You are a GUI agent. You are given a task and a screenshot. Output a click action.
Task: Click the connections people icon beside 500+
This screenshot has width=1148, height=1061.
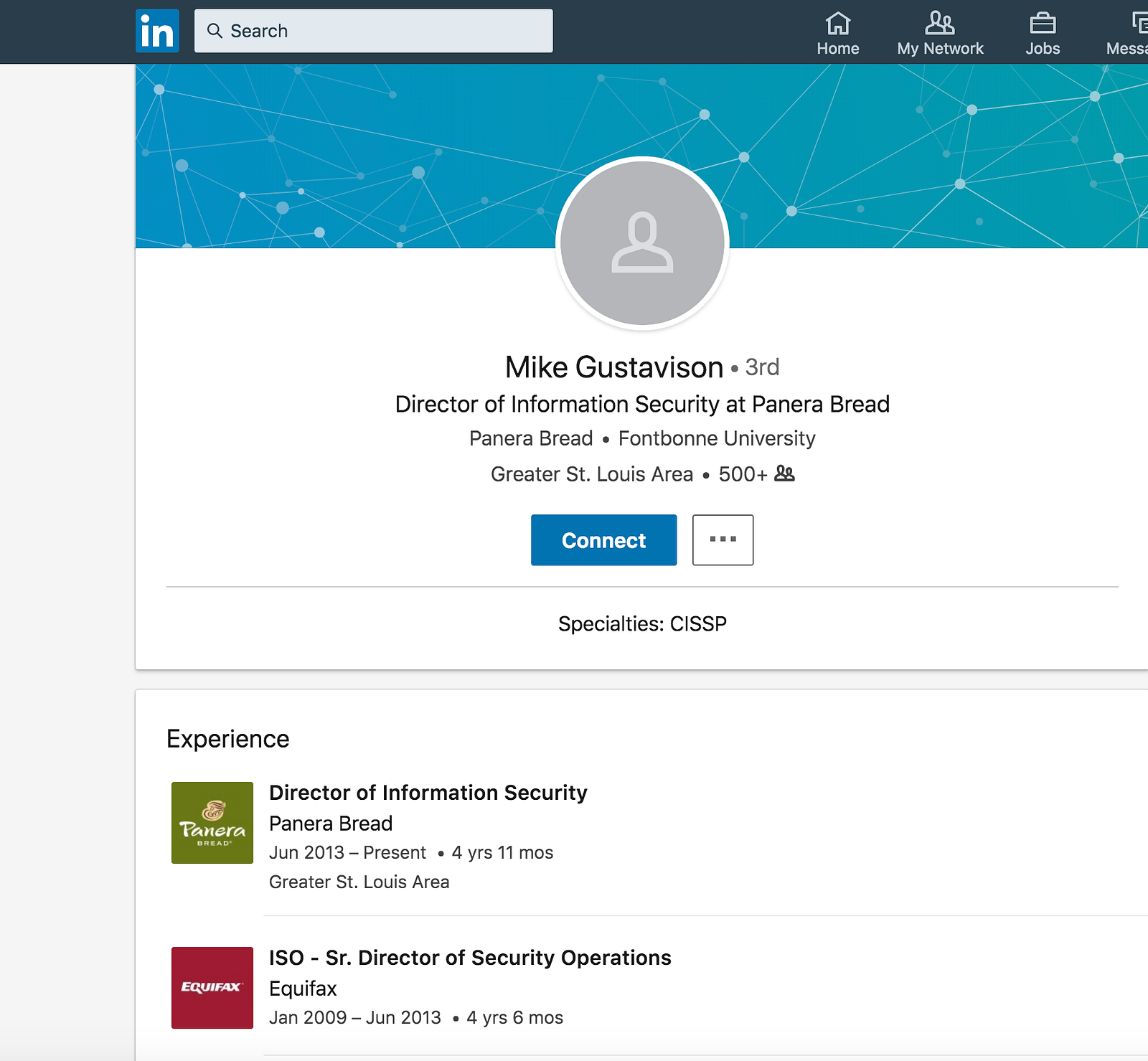click(x=785, y=473)
